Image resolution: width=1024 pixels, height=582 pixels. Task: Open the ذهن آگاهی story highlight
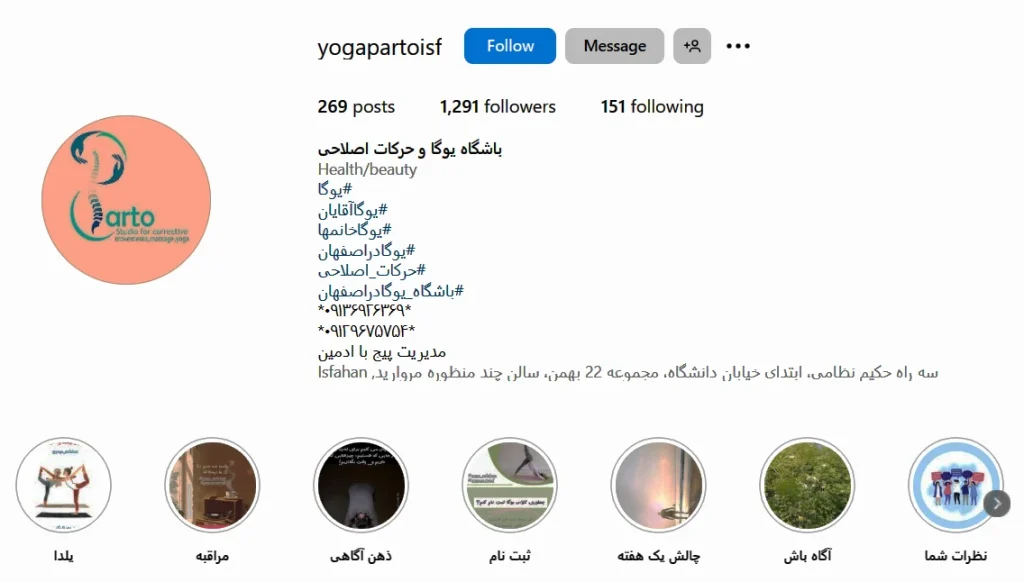click(361, 485)
